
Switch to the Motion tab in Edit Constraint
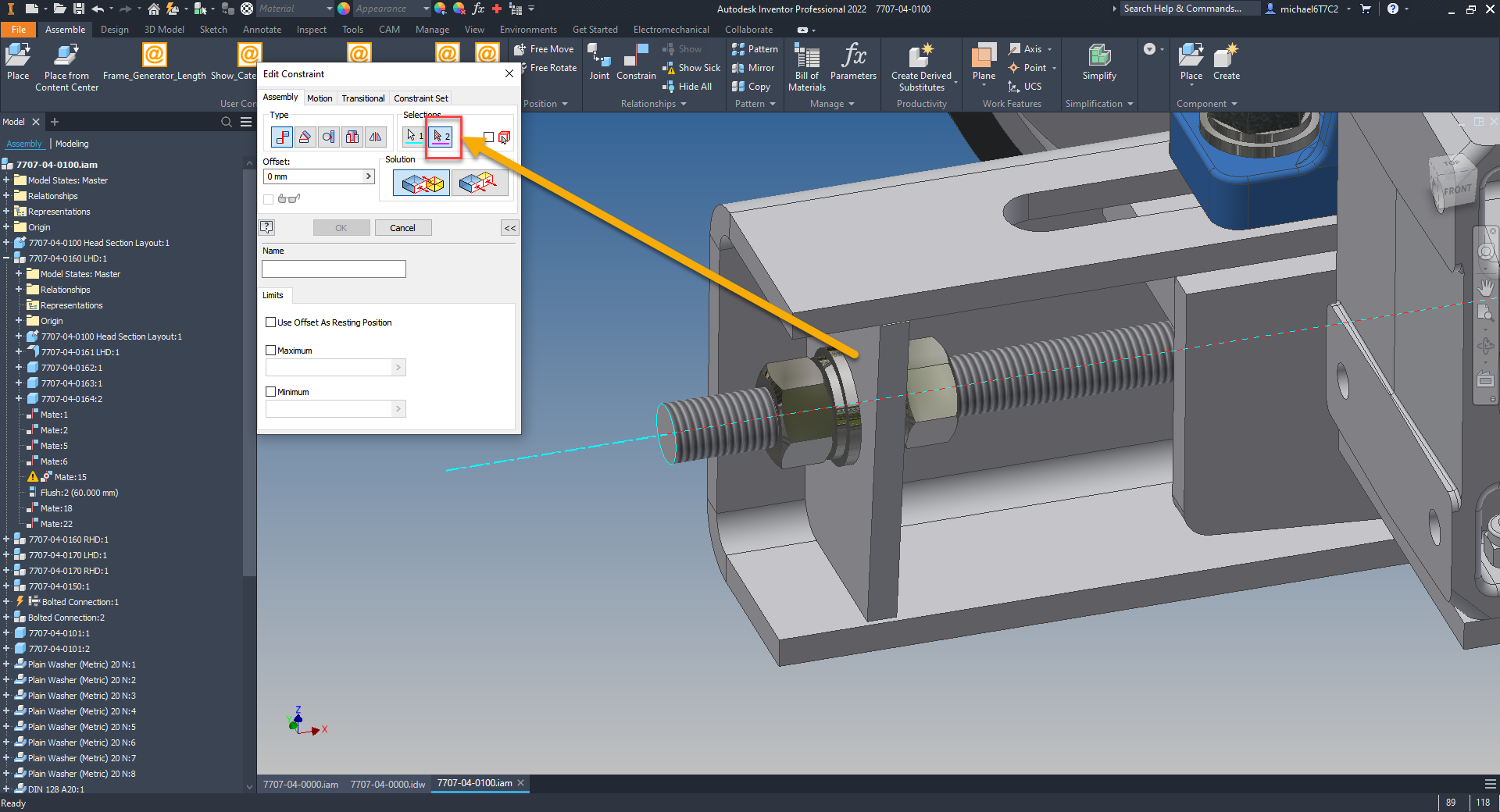pos(320,98)
